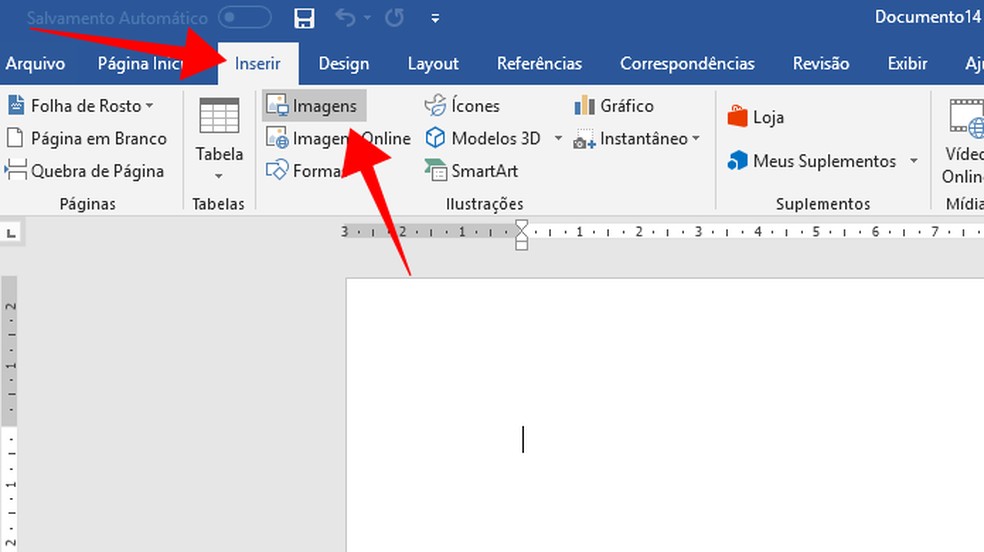Viewport: 984px width, 552px height.
Task: Click inside the blank document page
Action: coord(665,415)
